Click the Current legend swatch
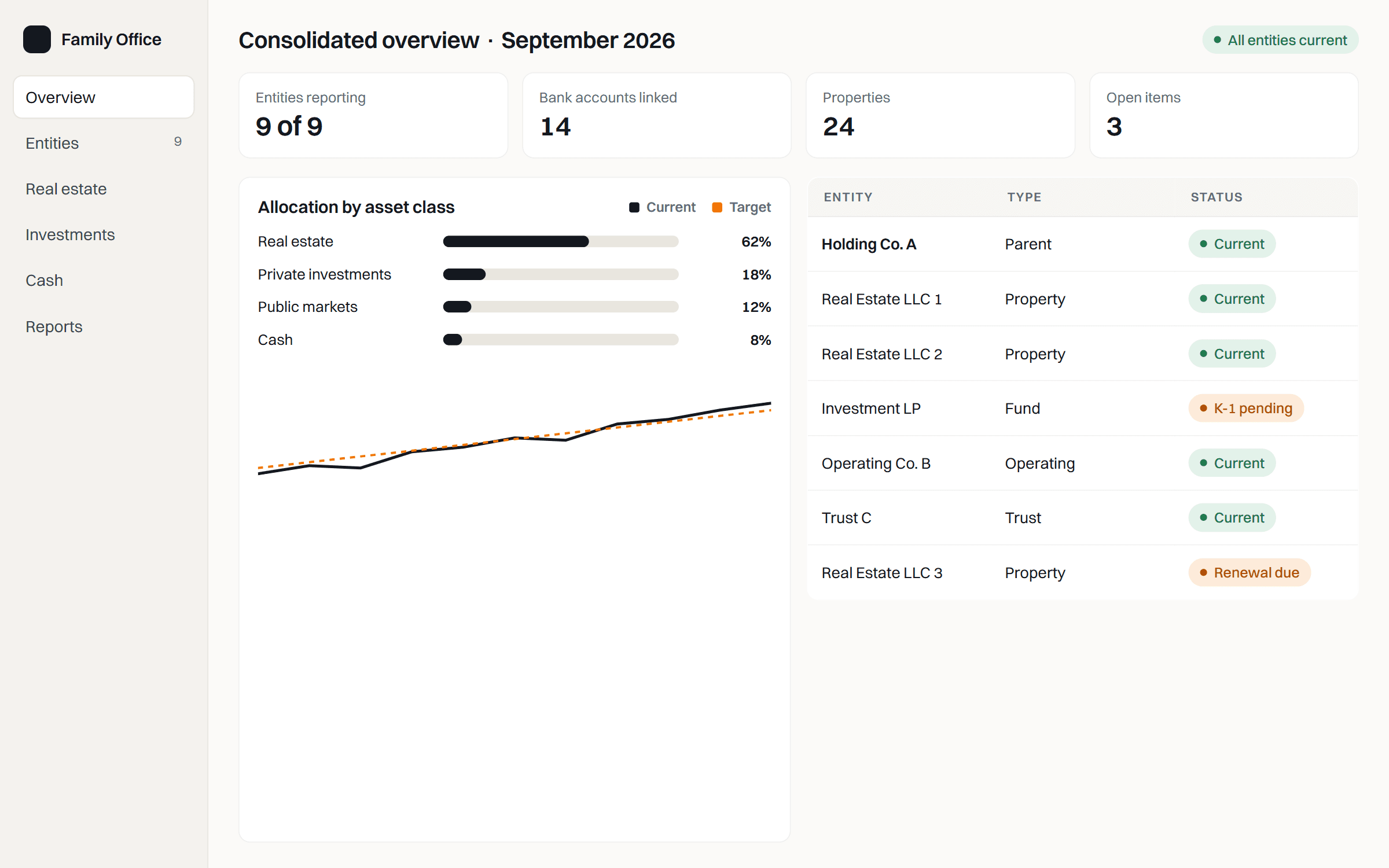1389x868 pixels. coord(634,207)
